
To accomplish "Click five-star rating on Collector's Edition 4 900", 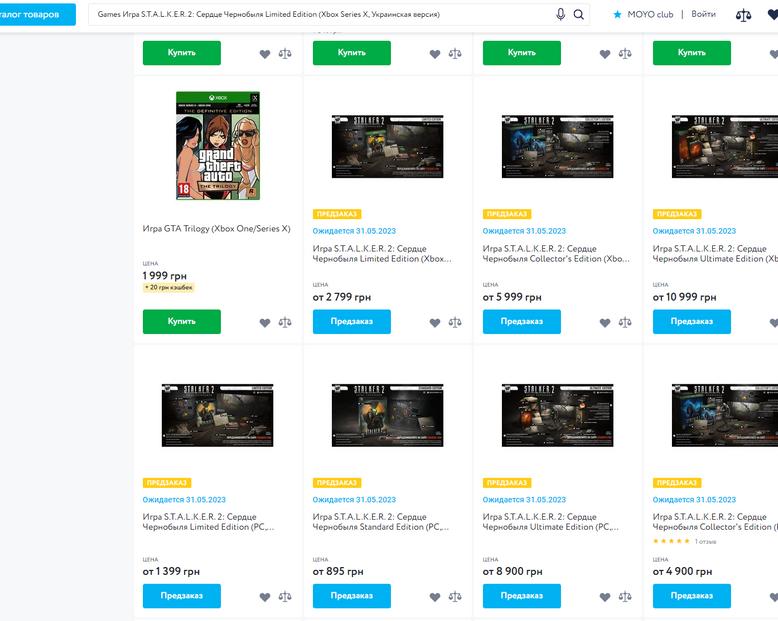I will (x=671, y=541).
